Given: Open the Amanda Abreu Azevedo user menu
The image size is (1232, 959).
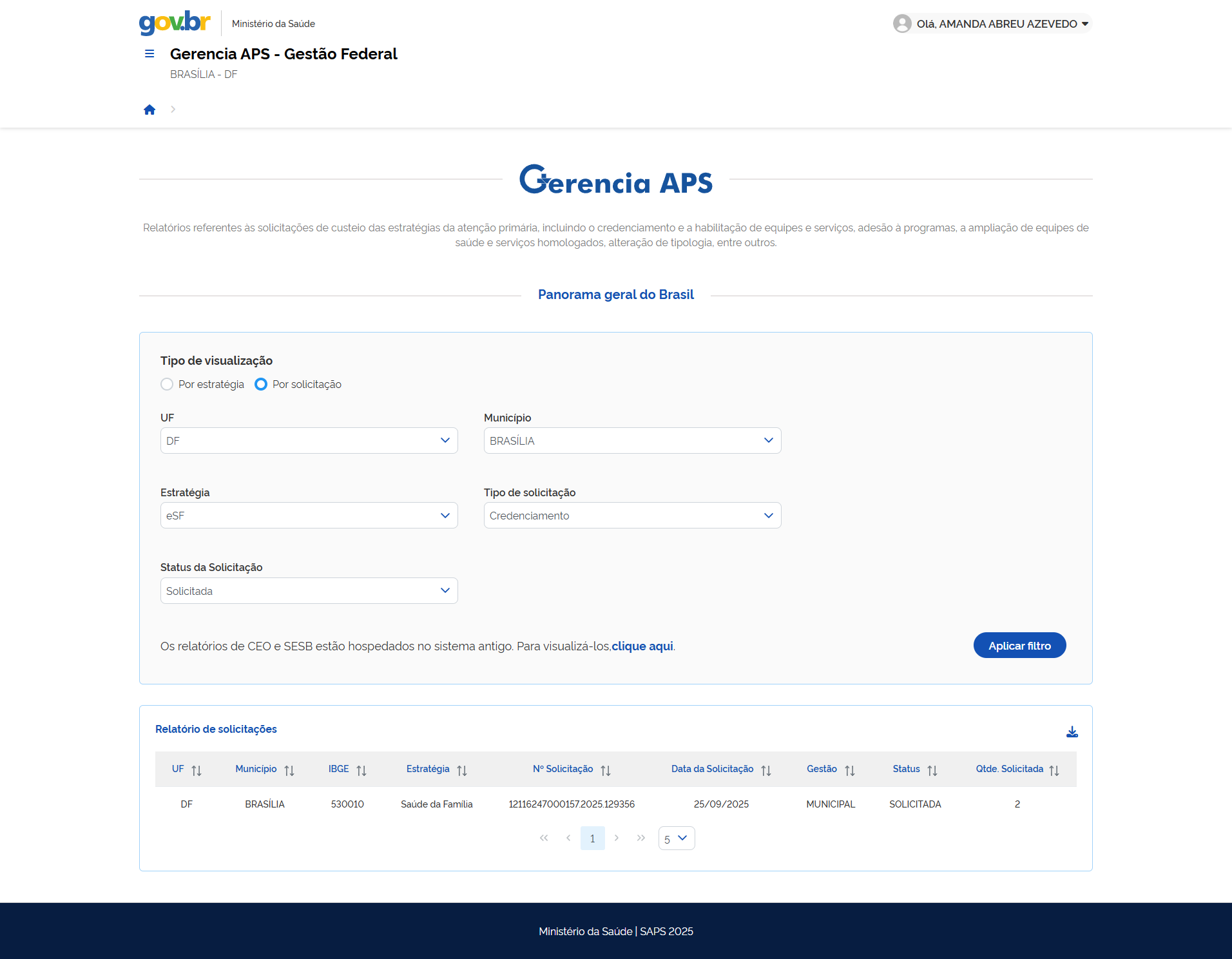Looking at the screenshot, I should coord(991,24).
